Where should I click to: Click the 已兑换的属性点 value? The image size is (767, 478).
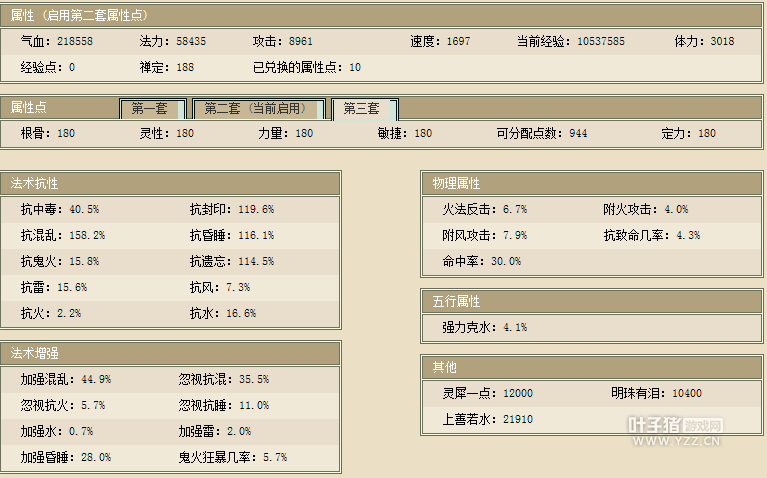pyautogui.click(x=307, y=68)
